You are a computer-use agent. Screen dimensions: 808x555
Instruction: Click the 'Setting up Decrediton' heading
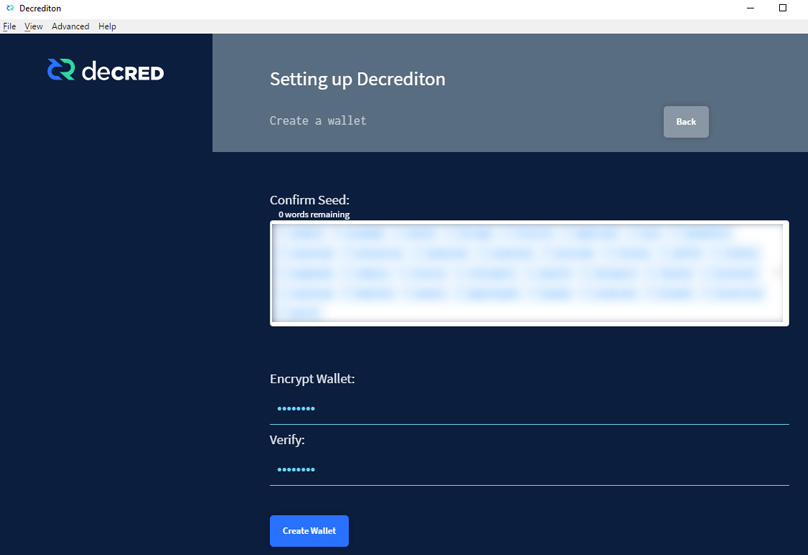(x=358, y=79)
